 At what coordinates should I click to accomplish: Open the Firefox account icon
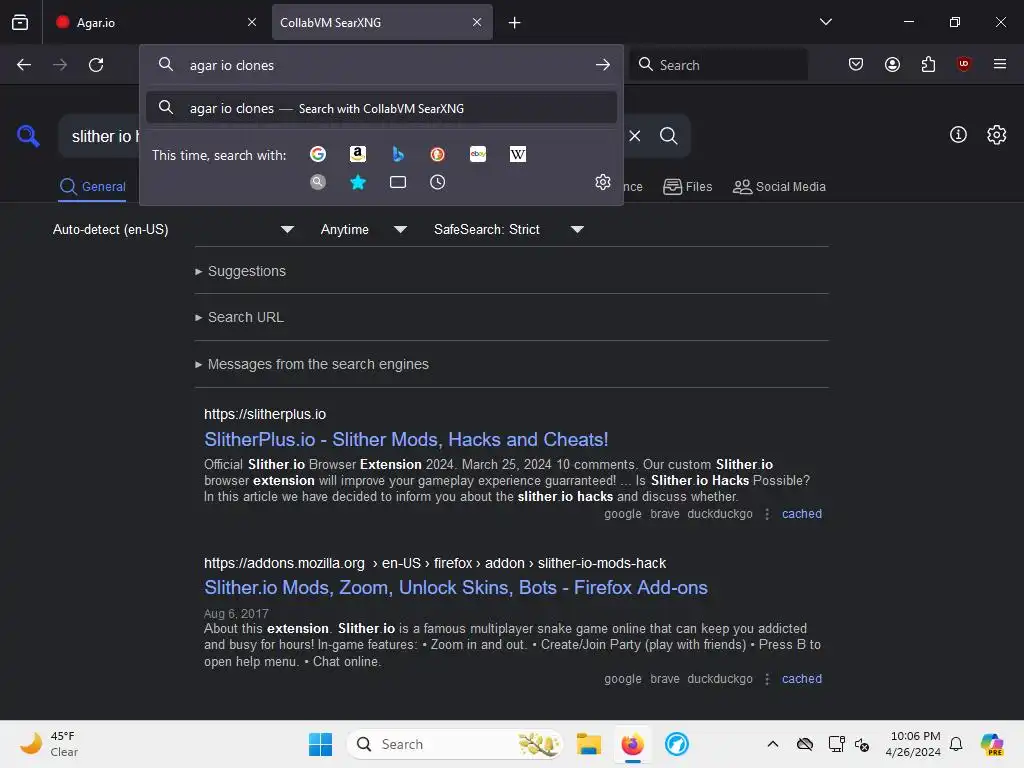[892, 64]
